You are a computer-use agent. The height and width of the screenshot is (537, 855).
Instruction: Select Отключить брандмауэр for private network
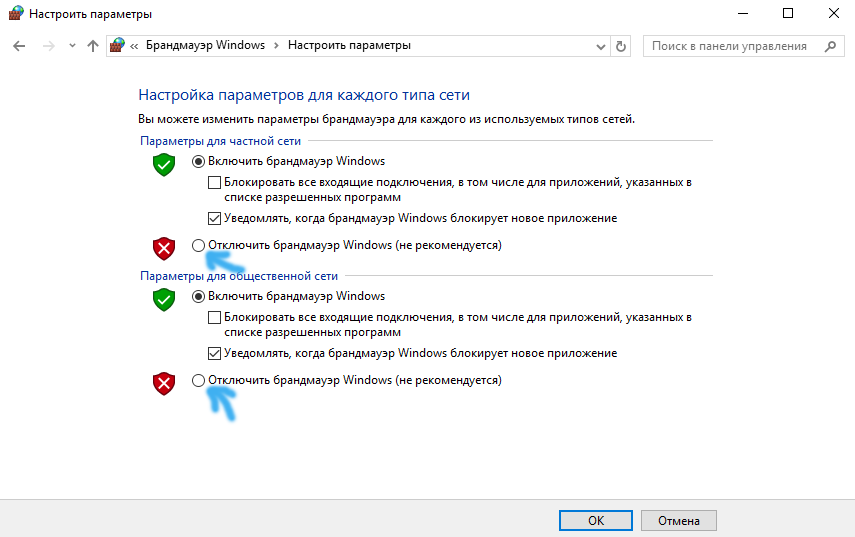[198, 245]
